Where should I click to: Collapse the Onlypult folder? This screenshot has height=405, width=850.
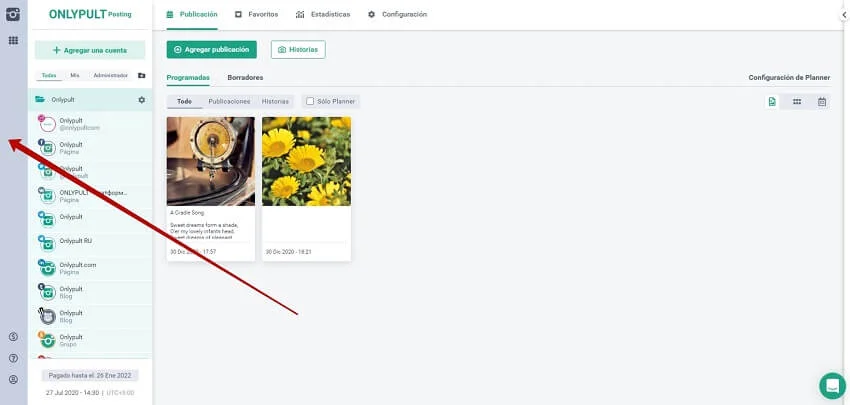coord(40,100)
